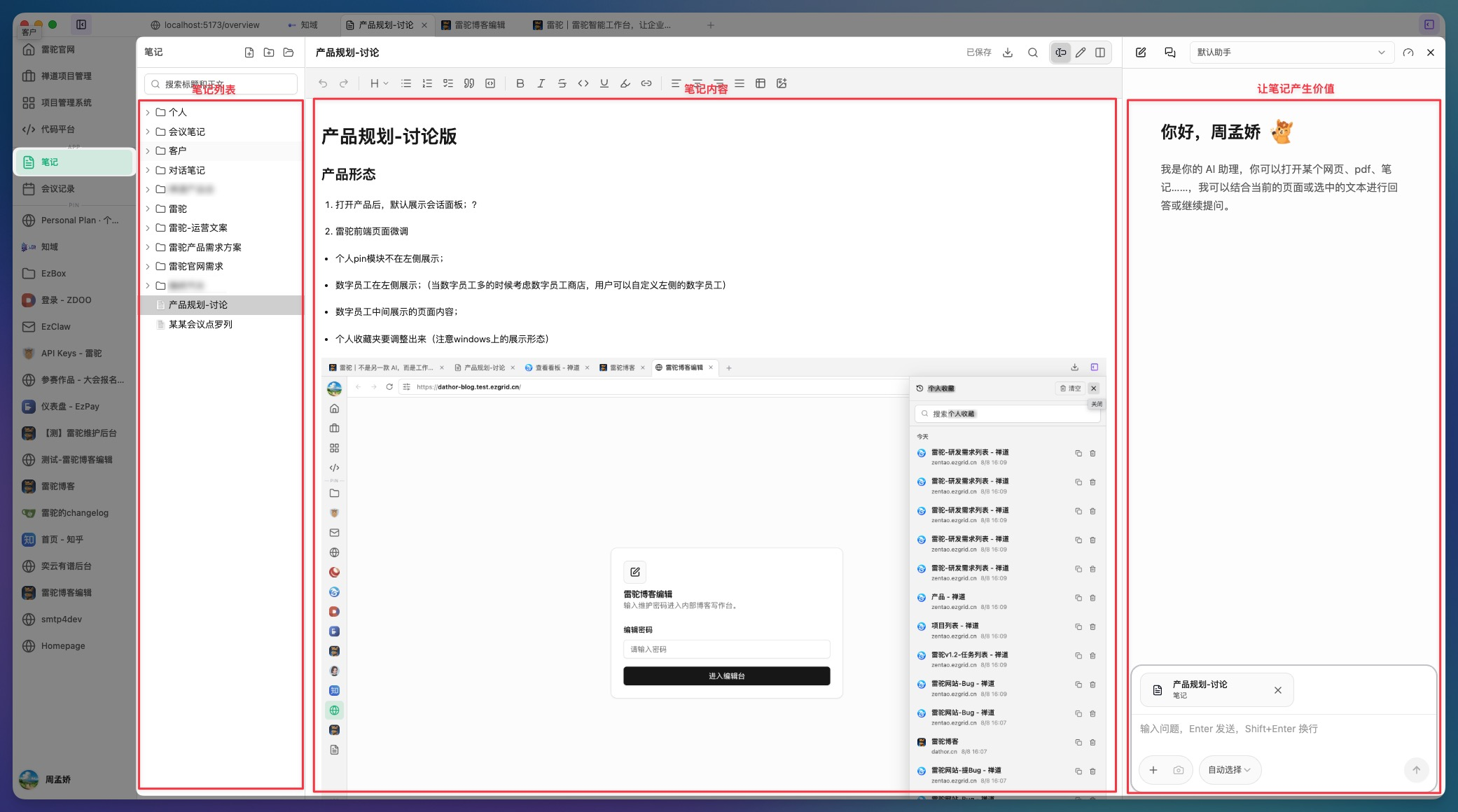Expand the 会议笔记 folder
The height and width of the screenshot is (812, 1458).
[221, 132]
